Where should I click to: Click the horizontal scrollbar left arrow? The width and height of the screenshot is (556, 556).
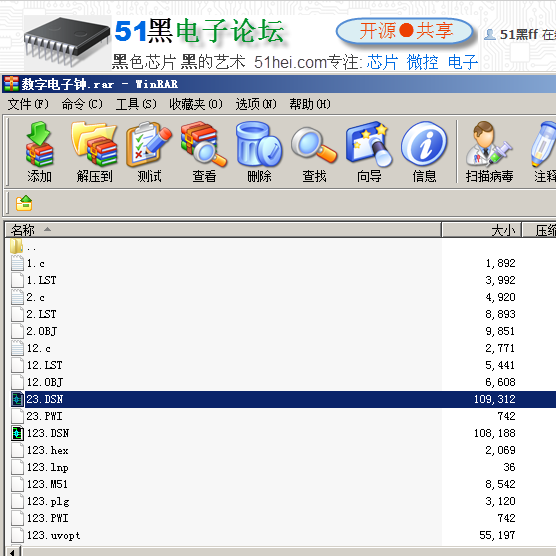(x=12, y=552)
